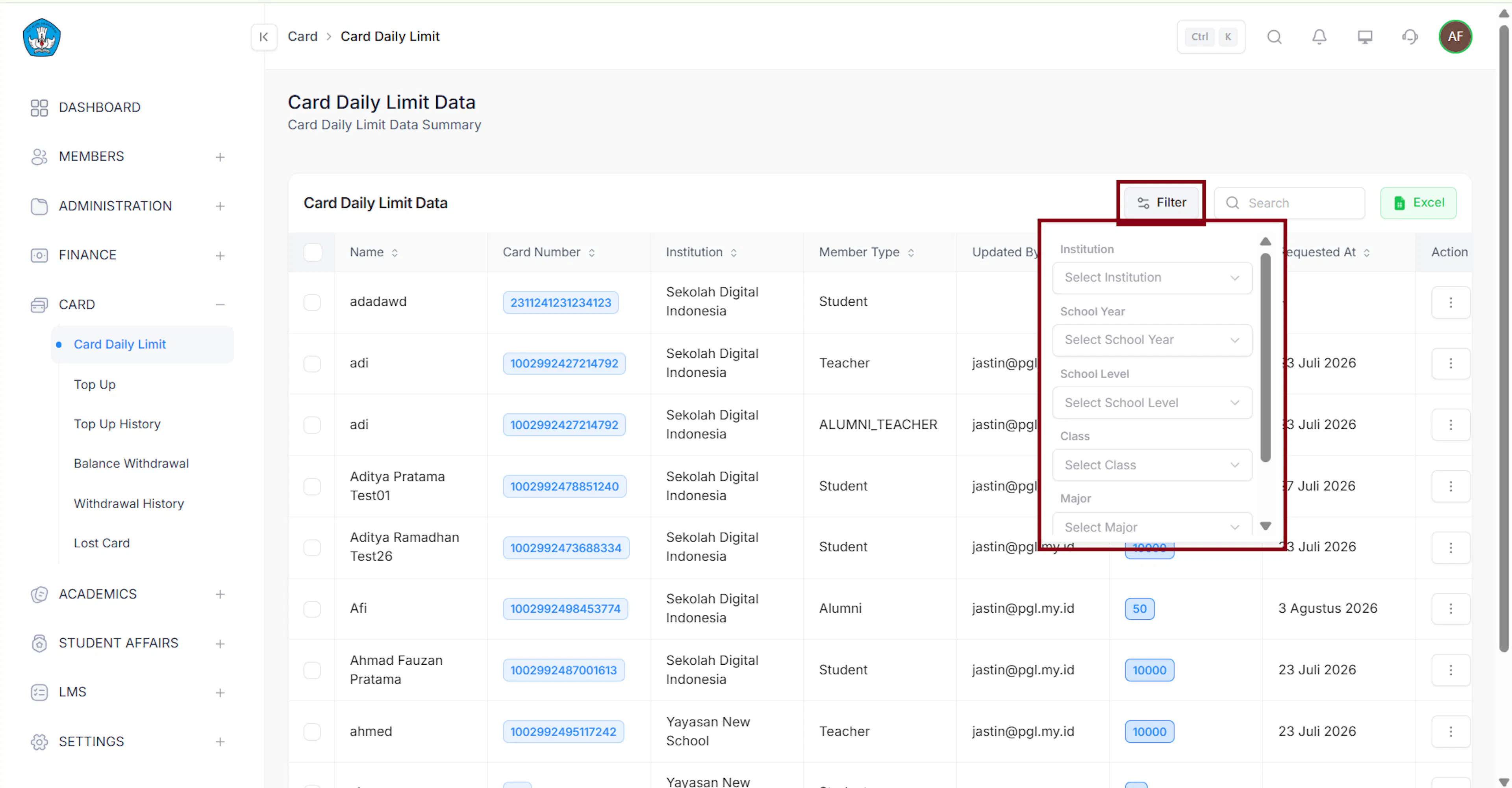
Task: Click the Administration folder icon
Action: click(39, 206)
